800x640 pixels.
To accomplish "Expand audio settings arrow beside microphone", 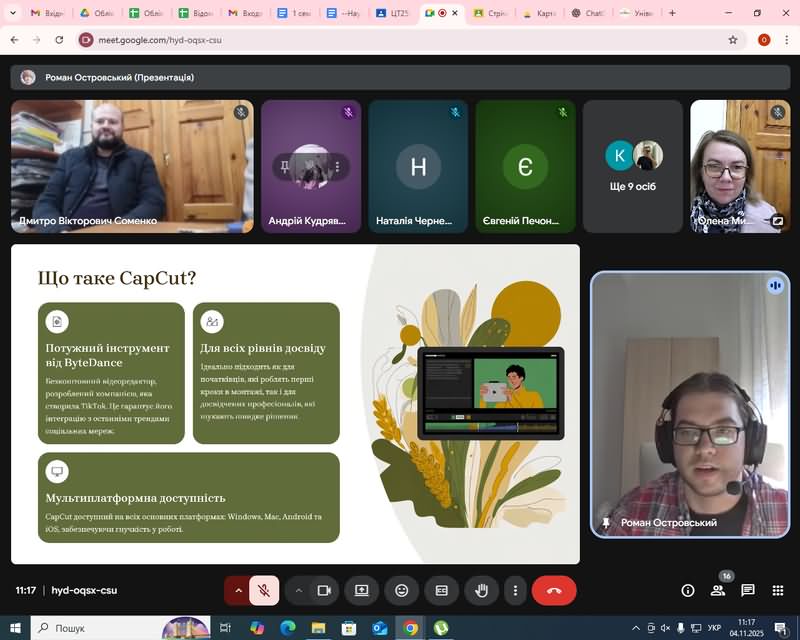I will (x=238, y=590).
